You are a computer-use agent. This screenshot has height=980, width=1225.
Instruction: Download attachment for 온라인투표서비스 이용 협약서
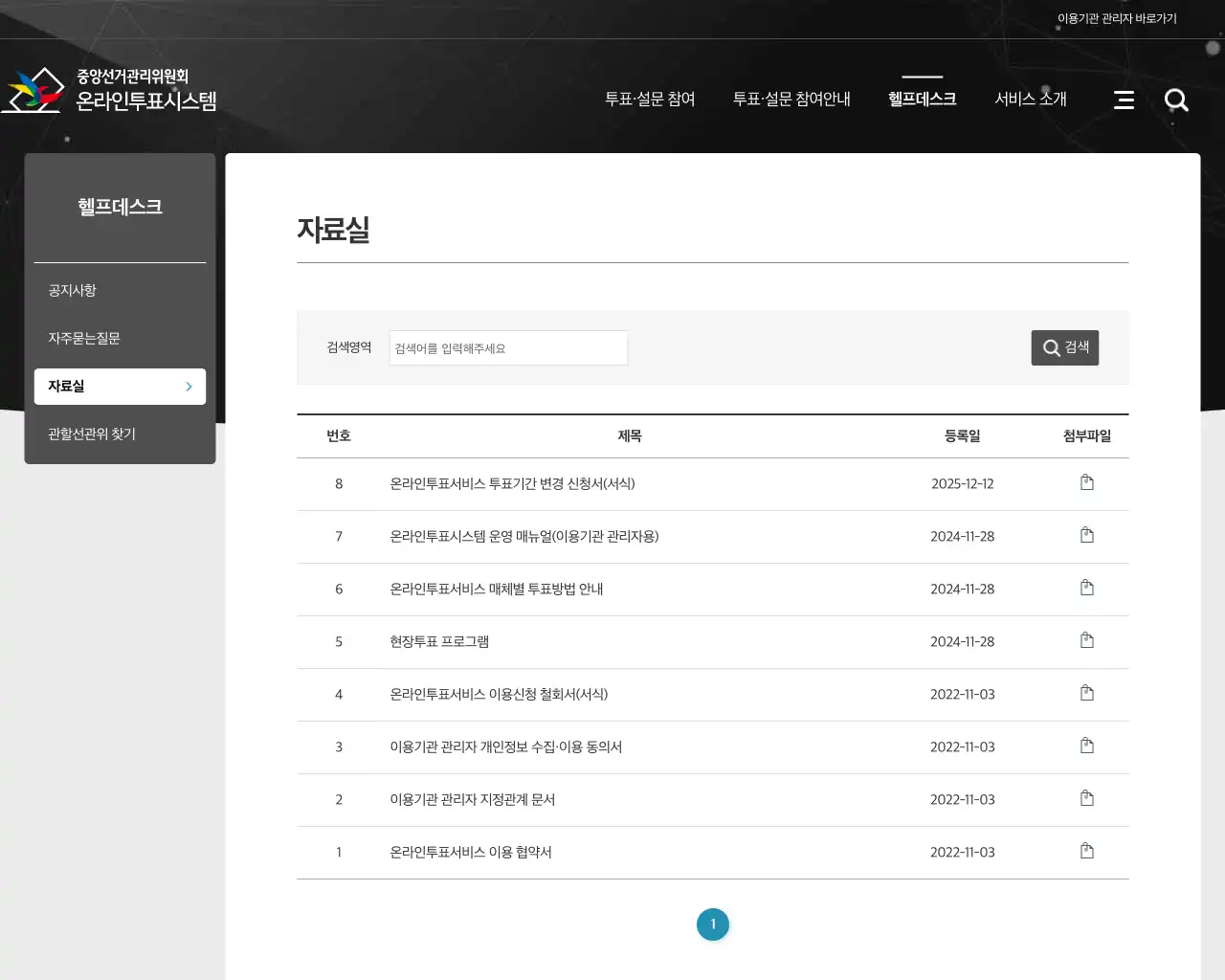pyautogui.click(x=1086, y=852)
